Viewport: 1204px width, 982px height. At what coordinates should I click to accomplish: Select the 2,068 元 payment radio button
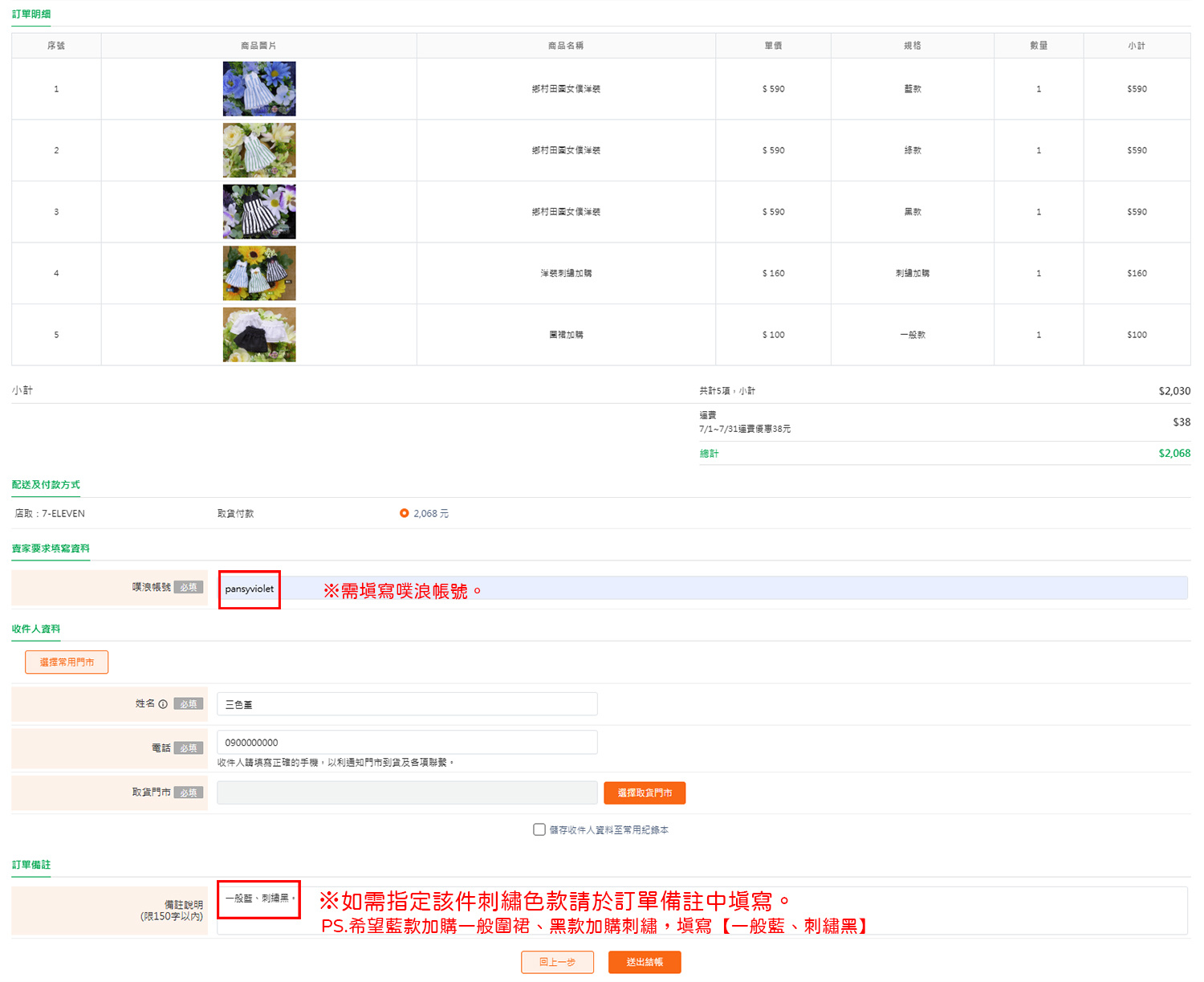(x=405, y=513)
